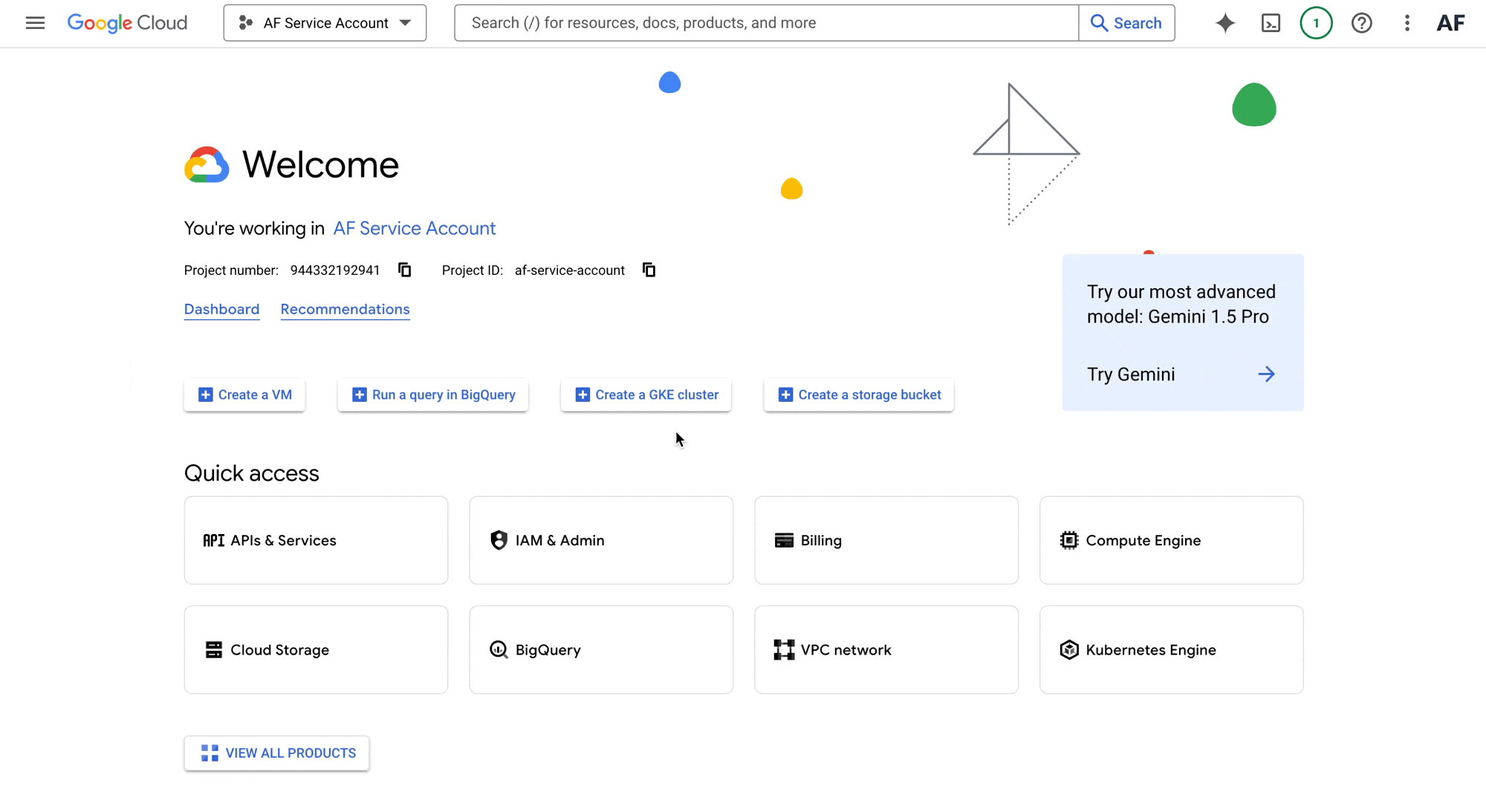This screenshot has height=812, width=1486.
Task: Click the search resources input field
Action: point(765,23)
